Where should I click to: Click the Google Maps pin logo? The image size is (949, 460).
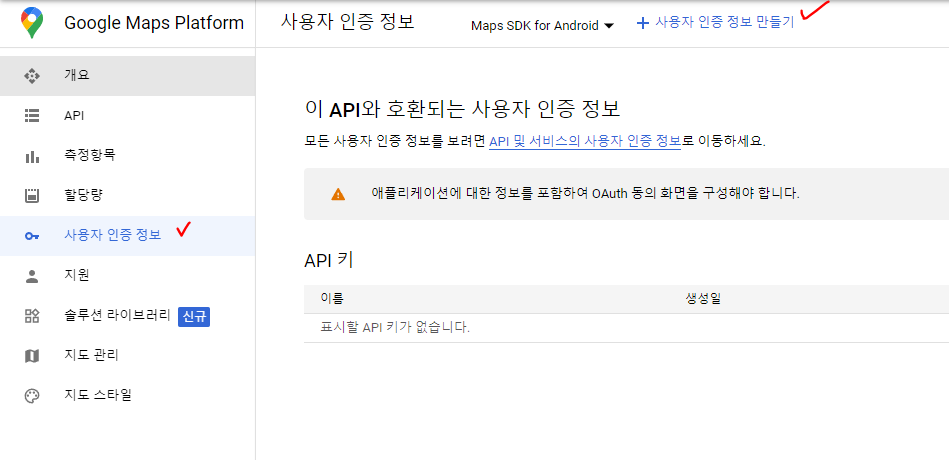coord(31,24)
